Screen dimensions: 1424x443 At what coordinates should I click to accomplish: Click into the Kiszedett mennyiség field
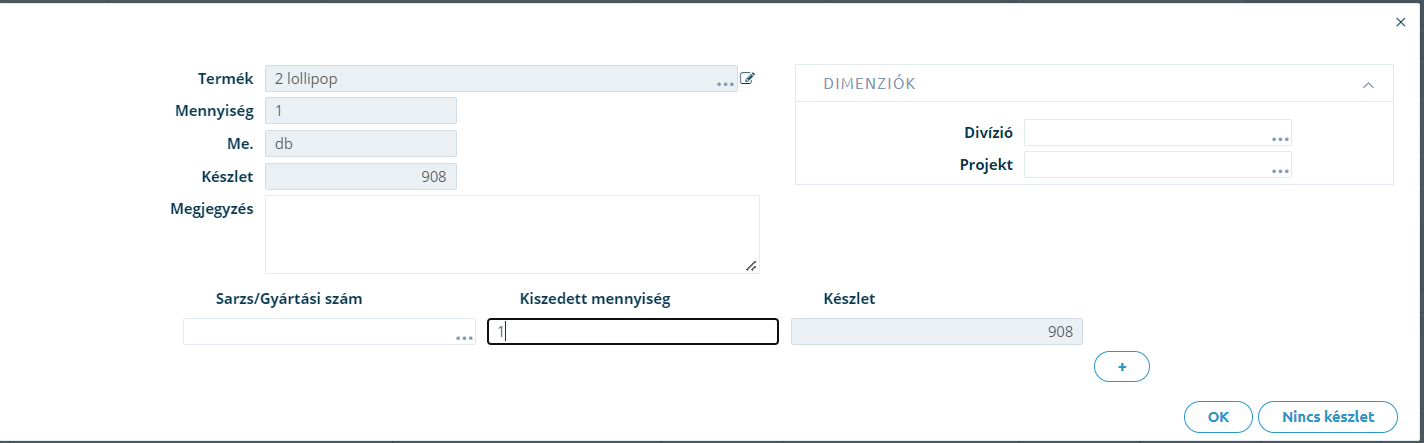633,332
